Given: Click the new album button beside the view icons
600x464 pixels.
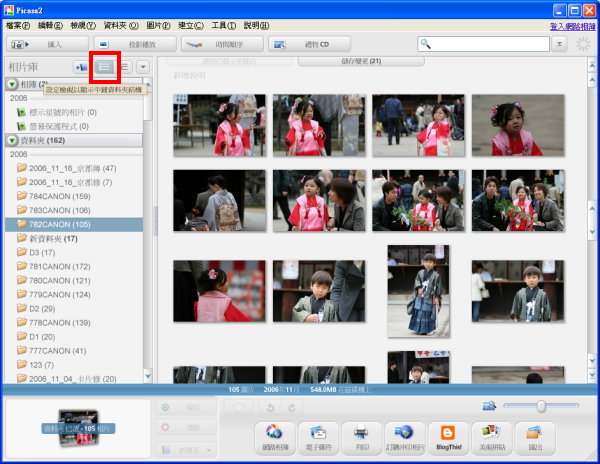Looking at the screenshot, I should click(x=81, y=67).
